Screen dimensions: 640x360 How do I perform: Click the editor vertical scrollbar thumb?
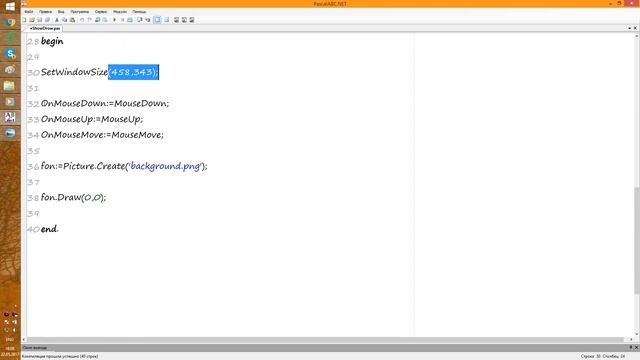pos(636,240)
